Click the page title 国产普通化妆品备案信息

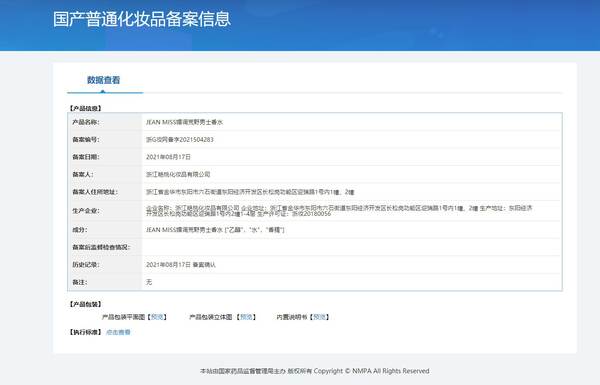tap(142, 19)
